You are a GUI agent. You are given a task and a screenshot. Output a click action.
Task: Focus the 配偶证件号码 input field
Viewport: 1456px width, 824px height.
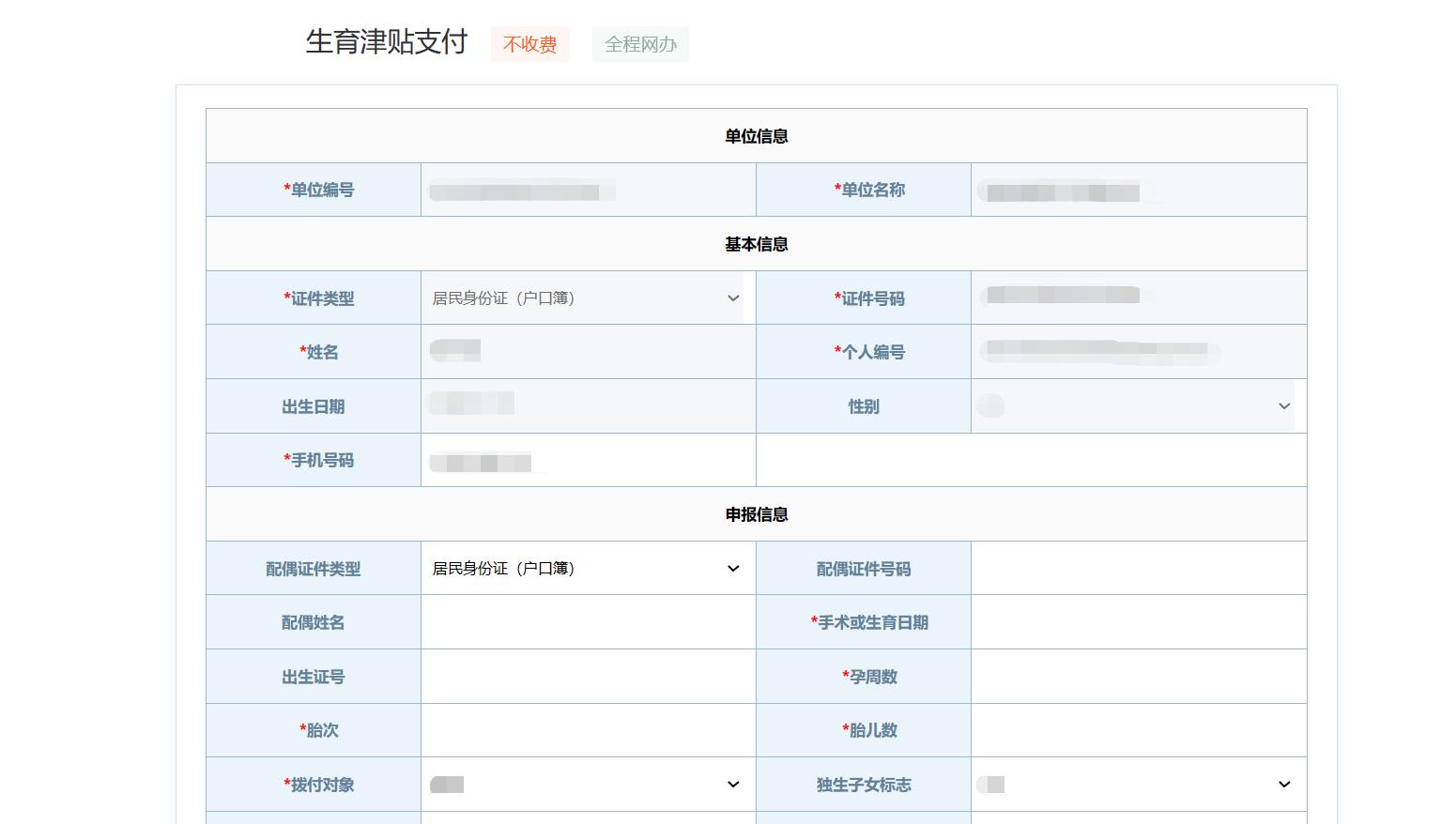1138,568
